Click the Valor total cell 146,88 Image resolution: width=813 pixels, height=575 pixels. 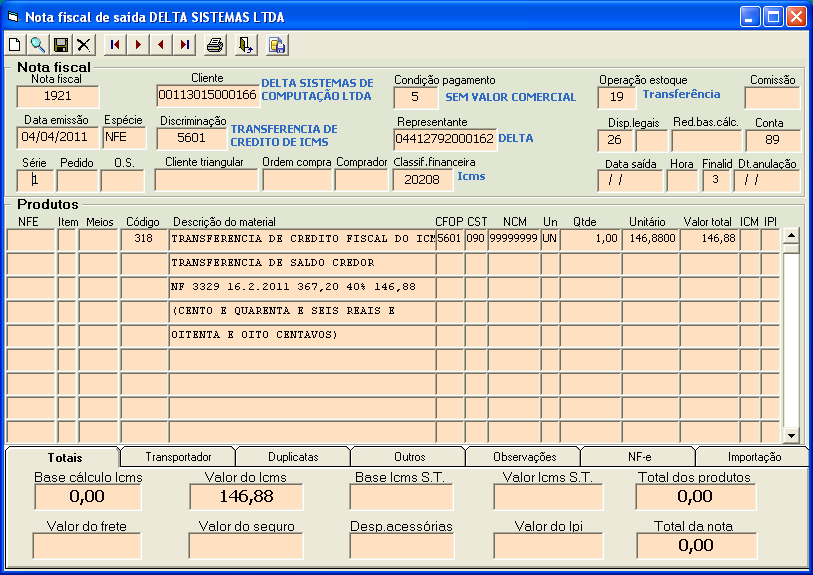click(710, 239)
